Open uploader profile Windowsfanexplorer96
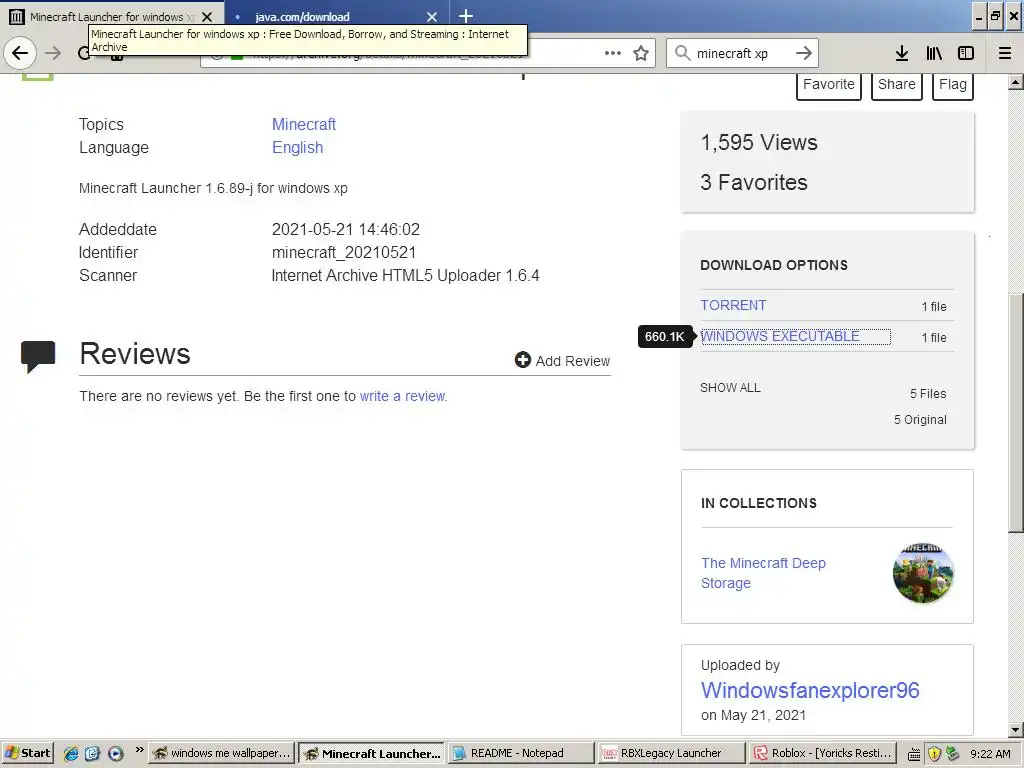This screenshot has height=768, width=1024. (810, 690)
